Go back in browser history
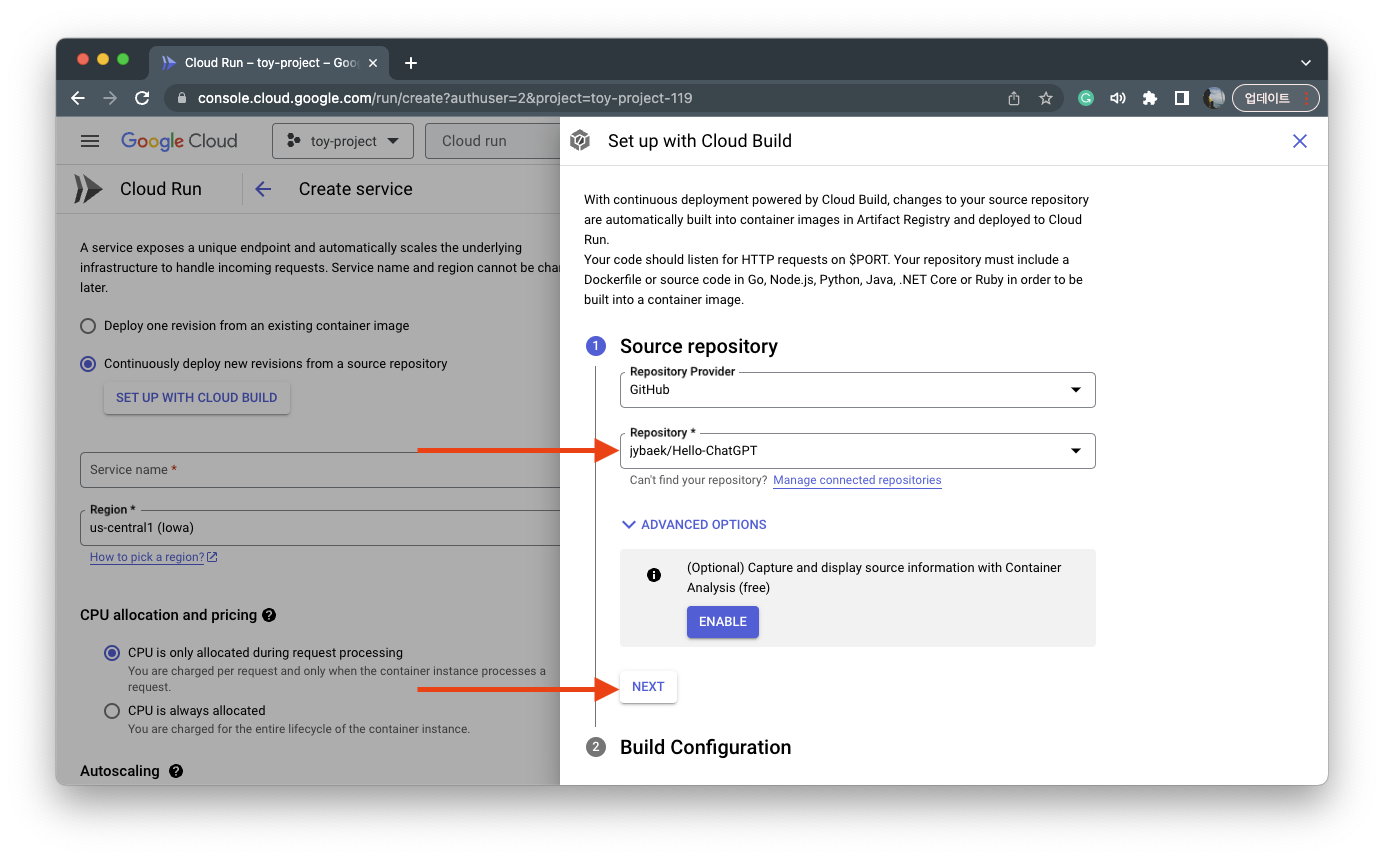Screen dimensions: 1384x859 tap(78, 98)
